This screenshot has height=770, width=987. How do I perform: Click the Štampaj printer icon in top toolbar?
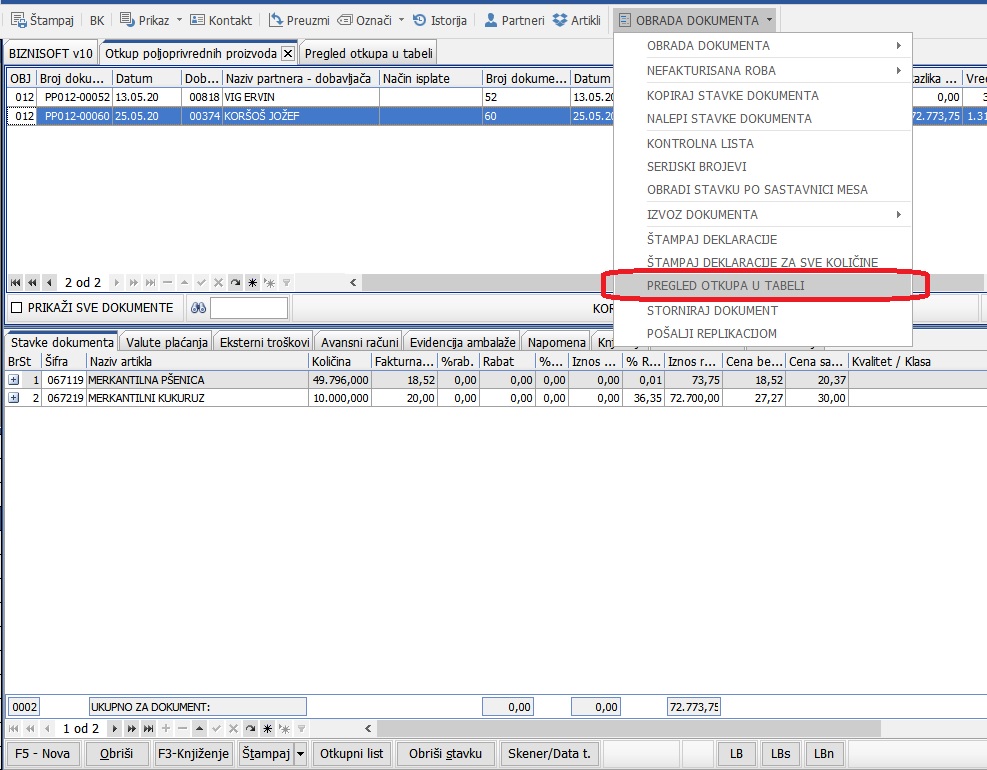point(19,20)
